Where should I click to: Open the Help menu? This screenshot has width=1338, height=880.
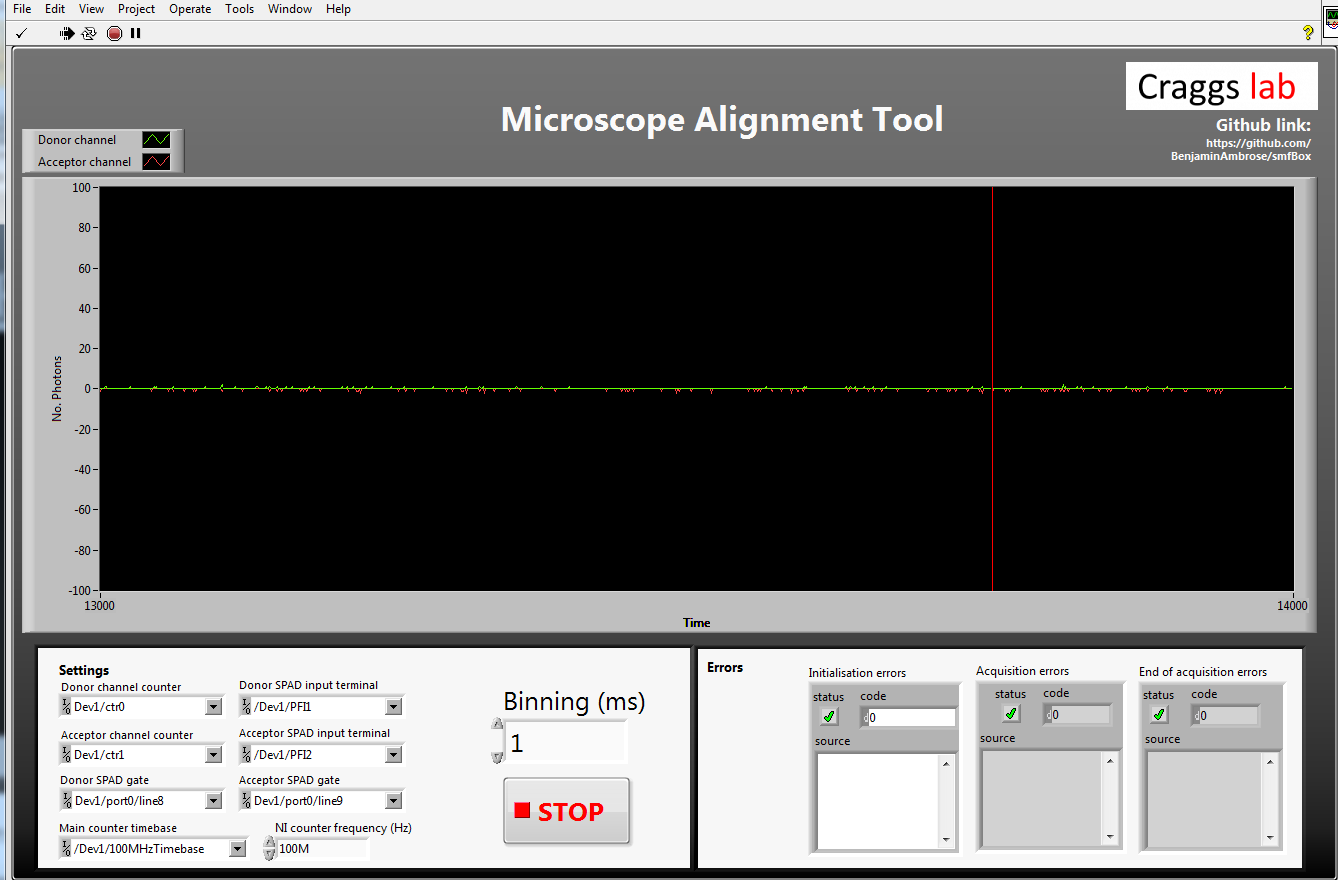pyautogui.click(x=339, y=9)
